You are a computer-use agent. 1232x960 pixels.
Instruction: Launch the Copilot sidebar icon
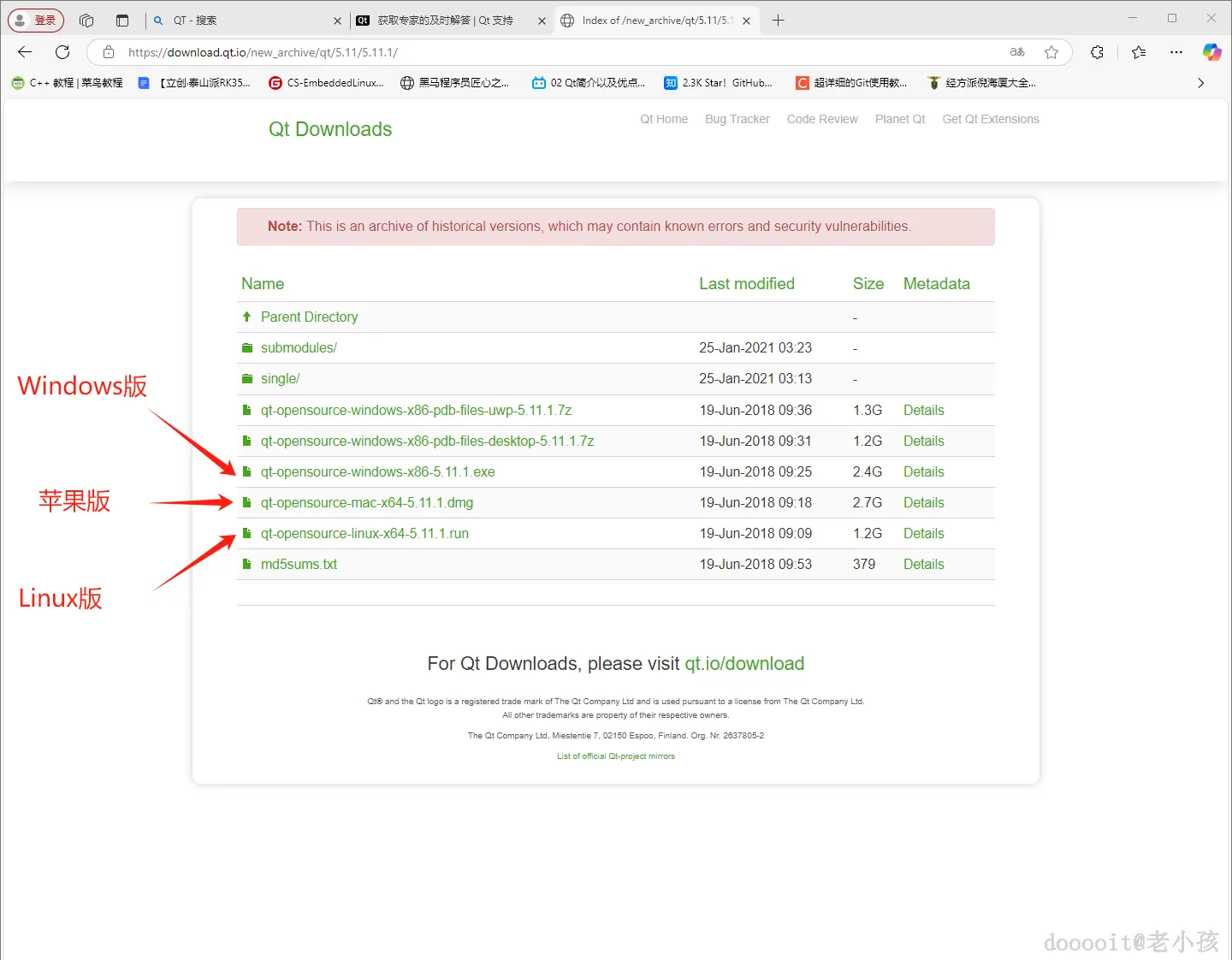[1211, 52]
